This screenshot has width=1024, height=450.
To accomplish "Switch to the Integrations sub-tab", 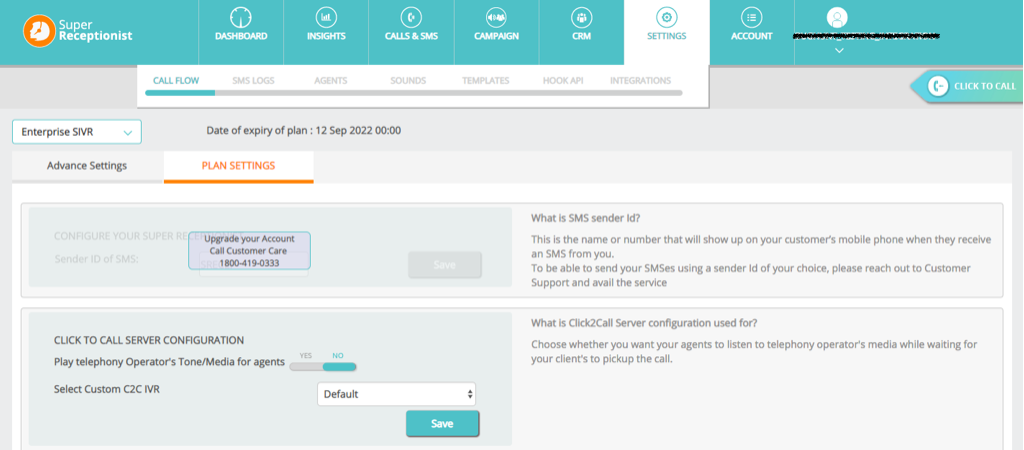I will click(x=640, y=81).
